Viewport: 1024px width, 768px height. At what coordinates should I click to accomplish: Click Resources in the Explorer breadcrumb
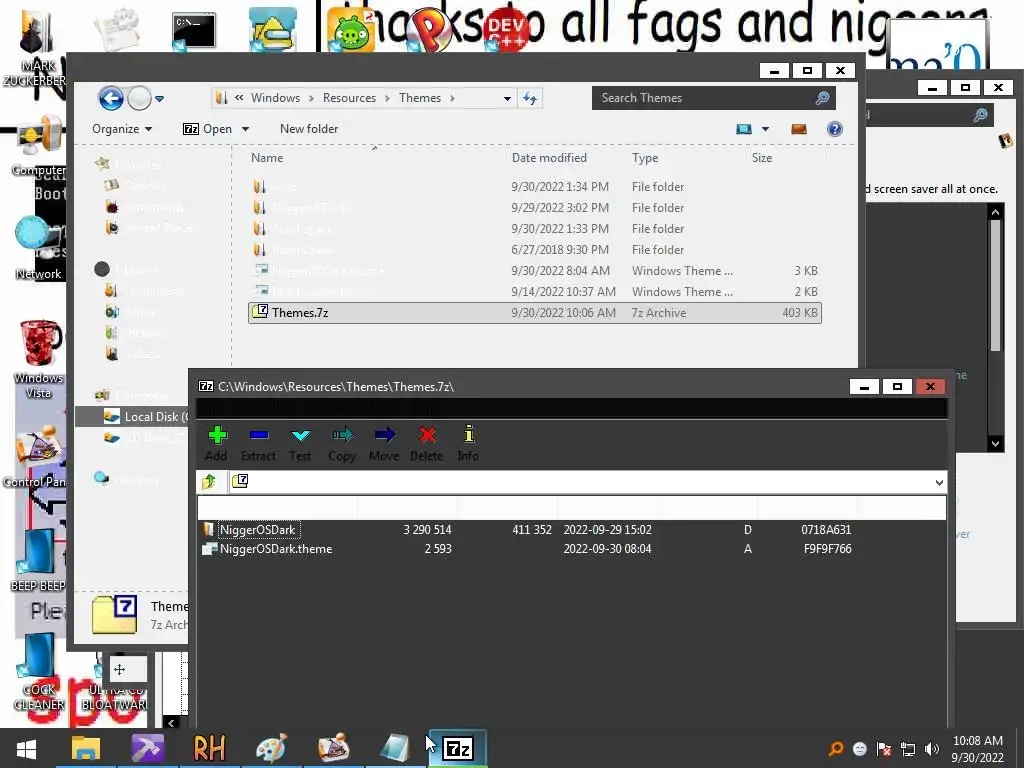pos(349,98)
